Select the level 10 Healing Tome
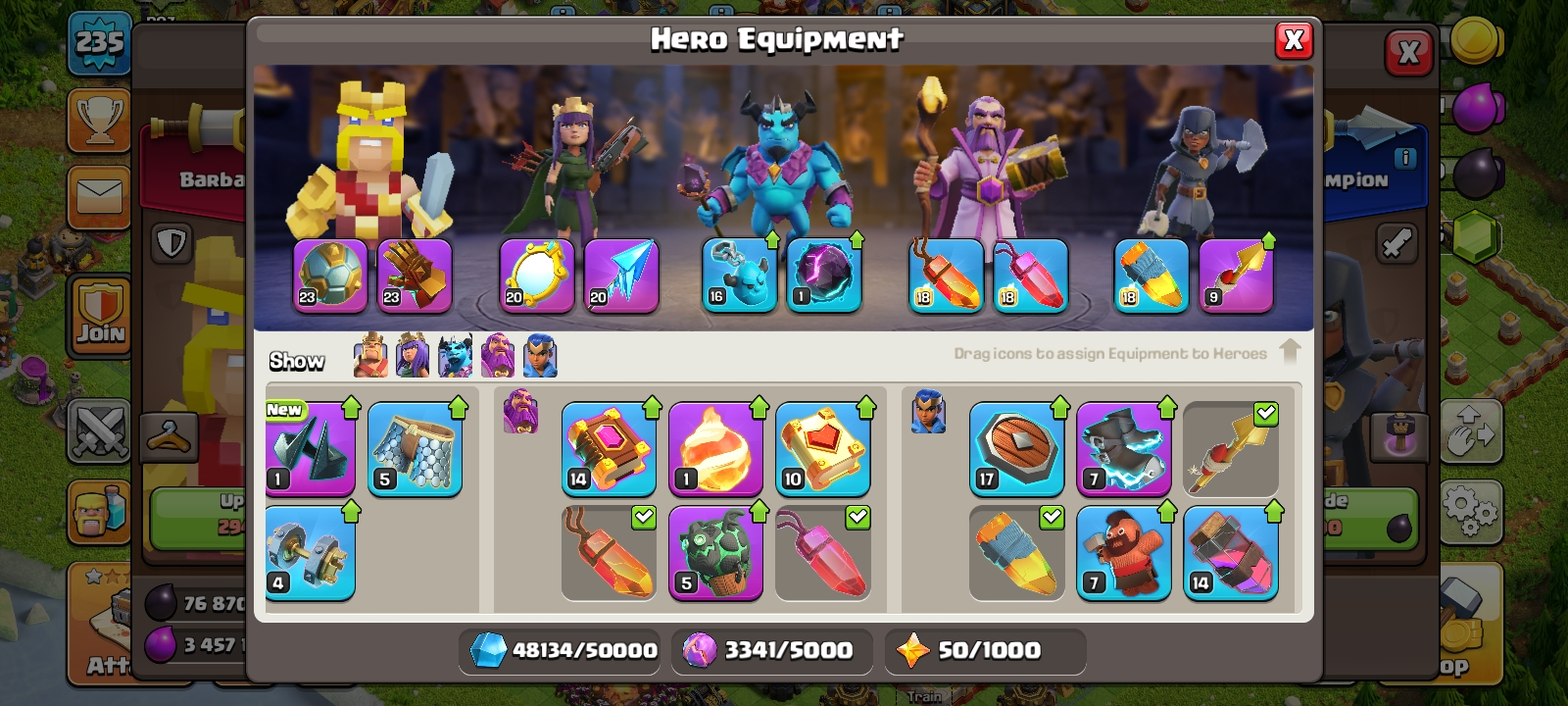Image resolution: width=1568 pixels, height=706 pixels. (823, 448)
